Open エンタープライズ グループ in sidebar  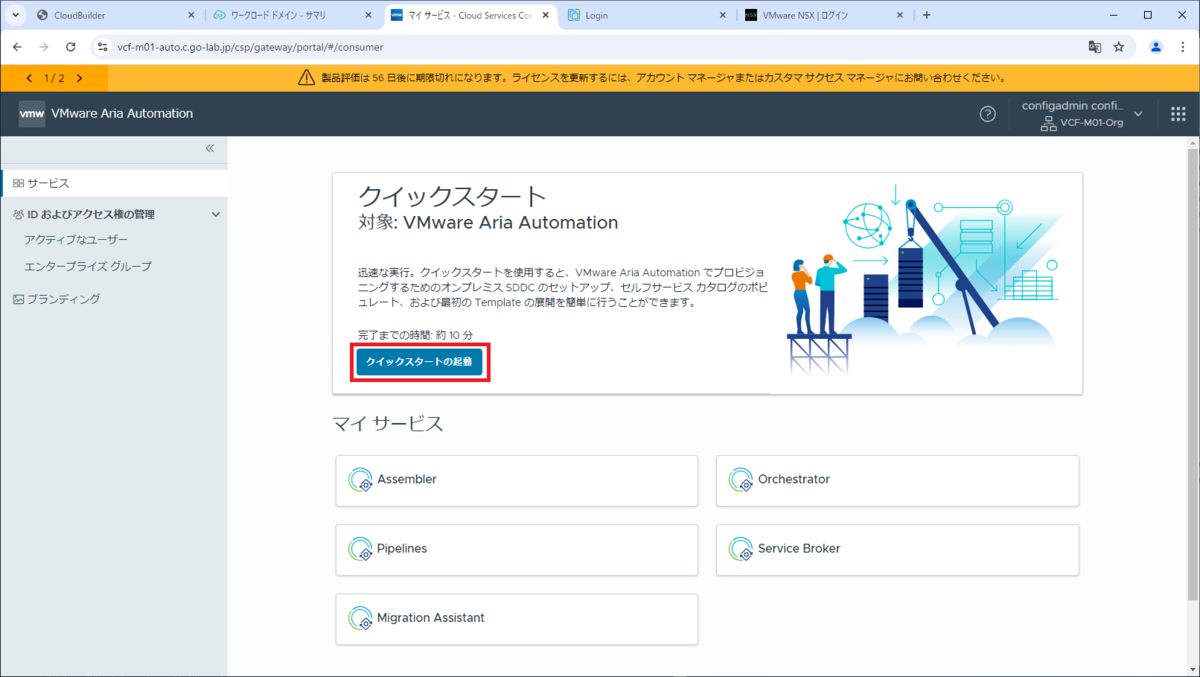pyautogui.click(x=88, y=266)
